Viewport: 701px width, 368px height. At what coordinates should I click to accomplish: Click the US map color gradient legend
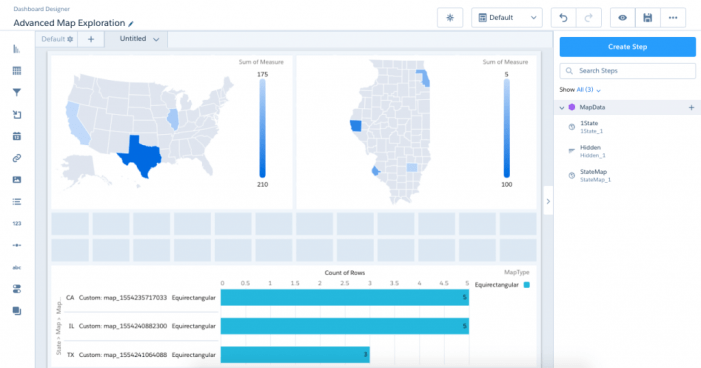coord(262,129)
